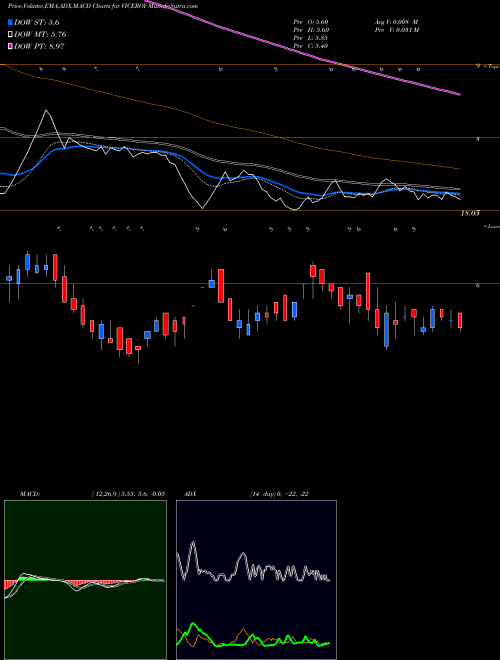Viewport: 500px width, 660px height.
Task: Click the MACD '(12,26,9)' parameter values
Action: click(128, 494)
